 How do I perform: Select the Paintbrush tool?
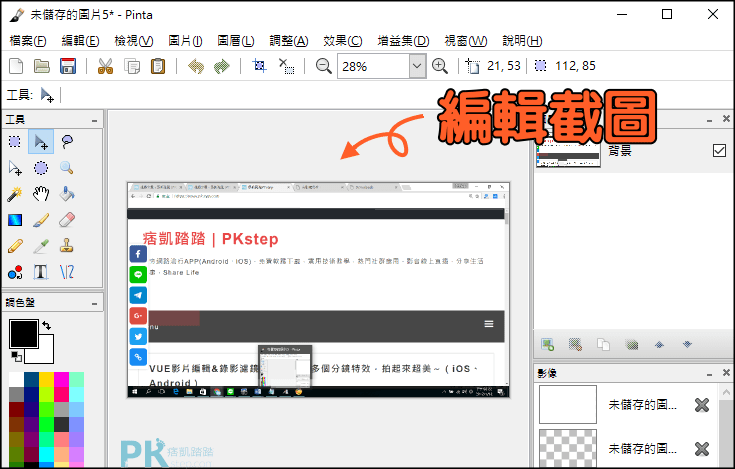click(x=41, y=220)
